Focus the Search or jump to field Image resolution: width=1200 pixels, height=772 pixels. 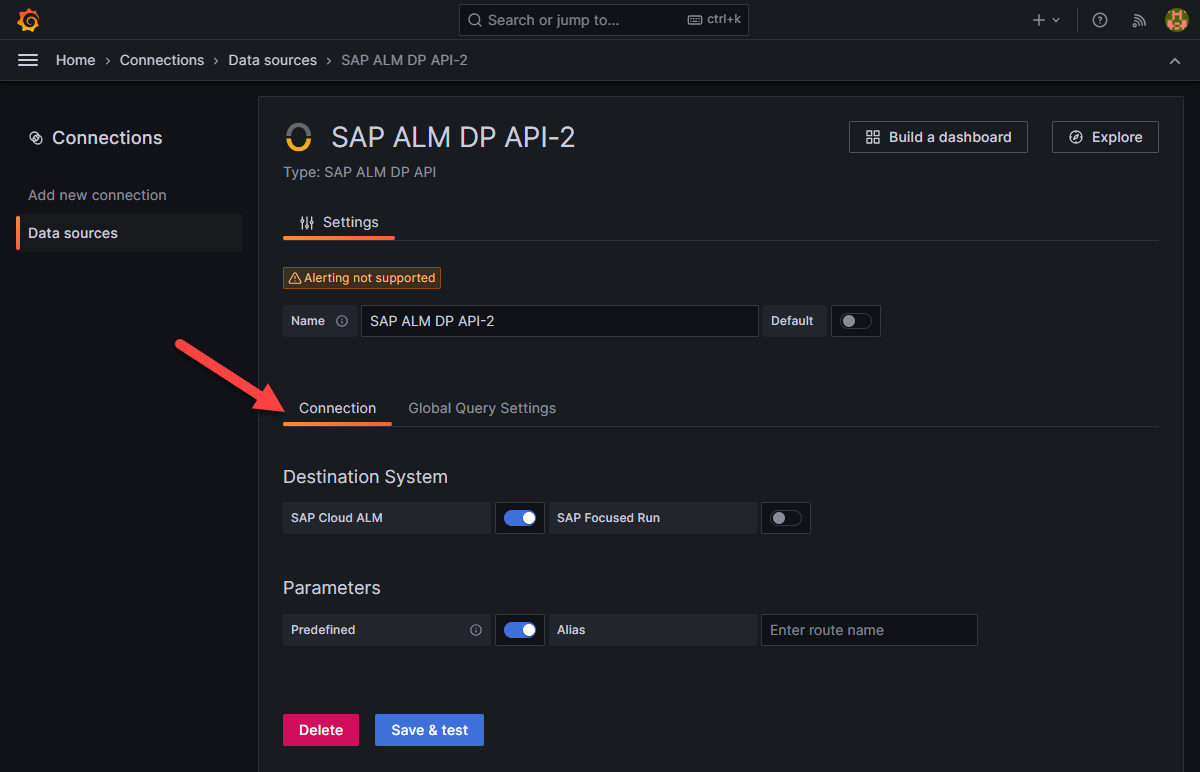click(x=604, y=20)
